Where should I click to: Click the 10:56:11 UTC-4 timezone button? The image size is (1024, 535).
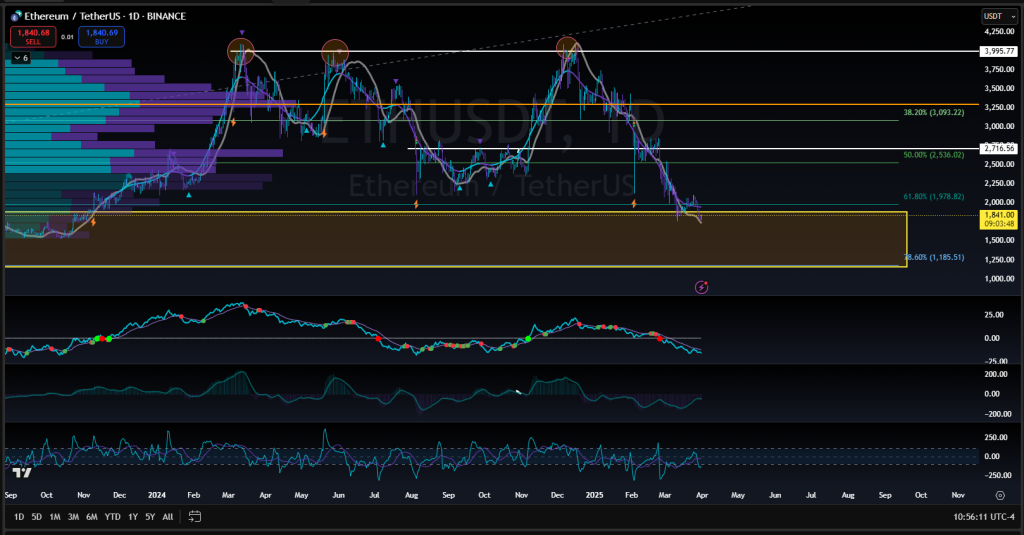(x=984, y=517)
